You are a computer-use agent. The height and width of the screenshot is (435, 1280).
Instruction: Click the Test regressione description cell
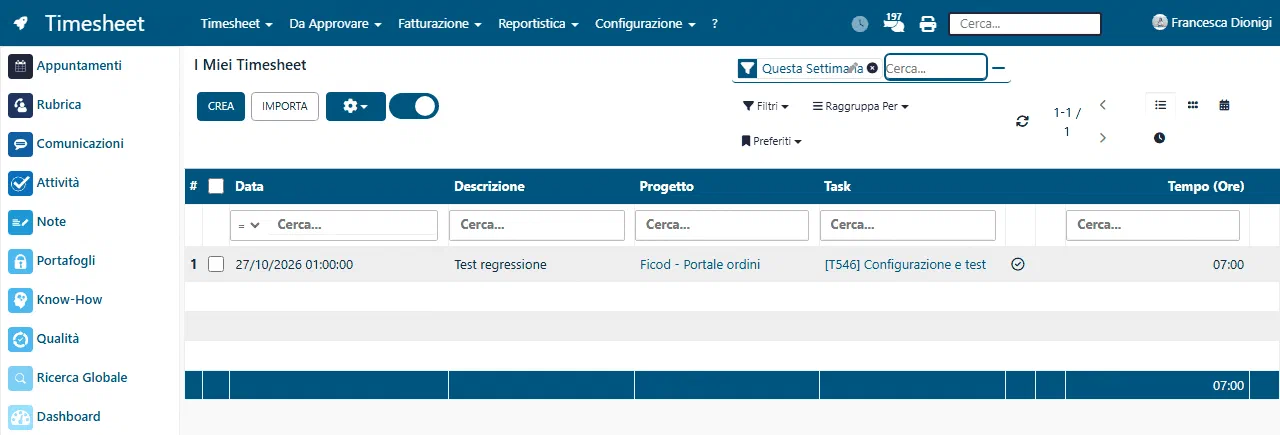[500, 265]
